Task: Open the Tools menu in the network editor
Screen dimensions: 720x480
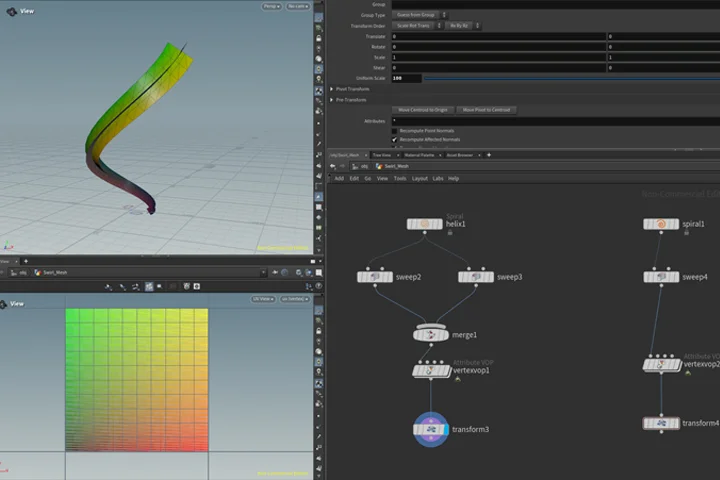Action: point(400,179)
